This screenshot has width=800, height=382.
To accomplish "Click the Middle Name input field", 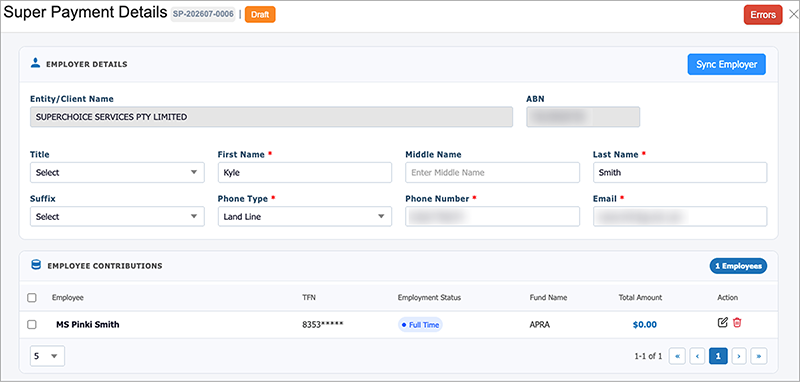I will click(492, 172).
